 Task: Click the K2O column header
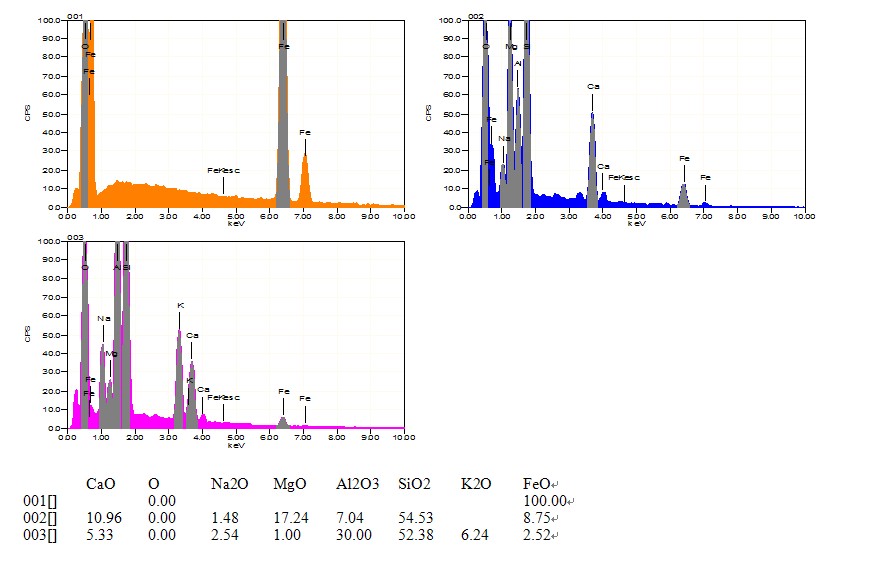pyautogui.click(x=476, y=484)
